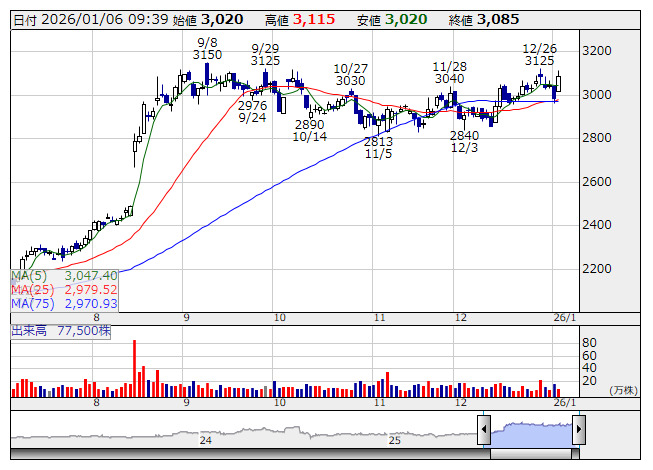Click the 24 year marker in overview chart
653x470 pixels.
(x=205, y=440)
